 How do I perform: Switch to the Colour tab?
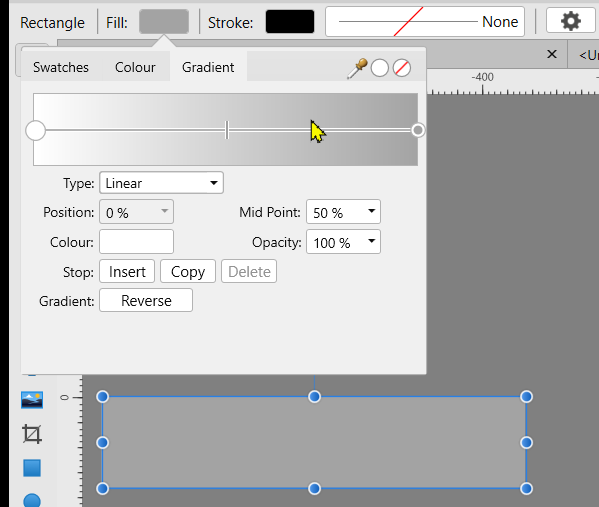point(135,67)
